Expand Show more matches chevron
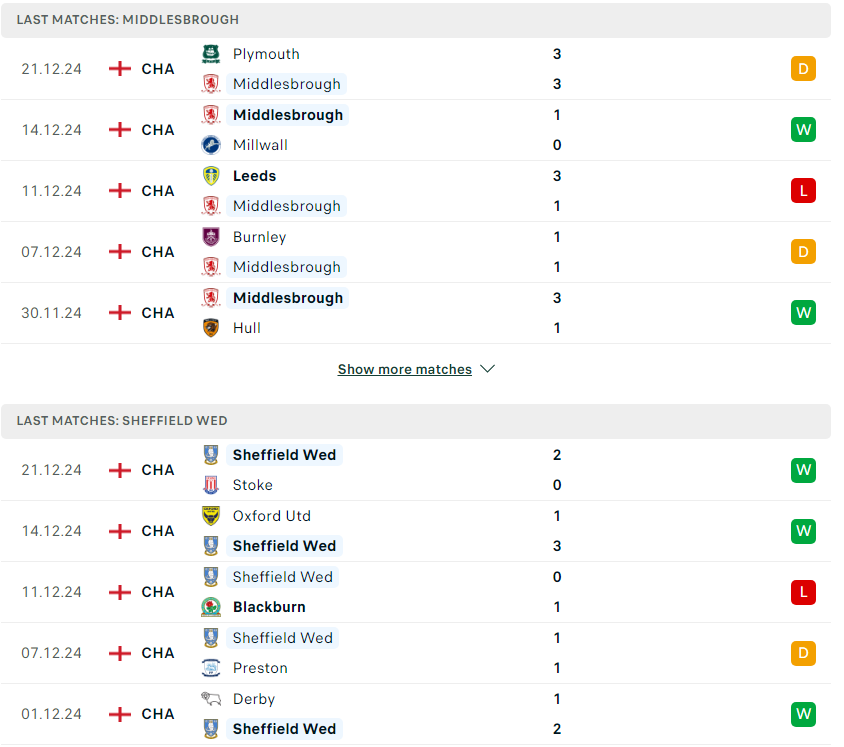844x747 pixels. point(488,369)
